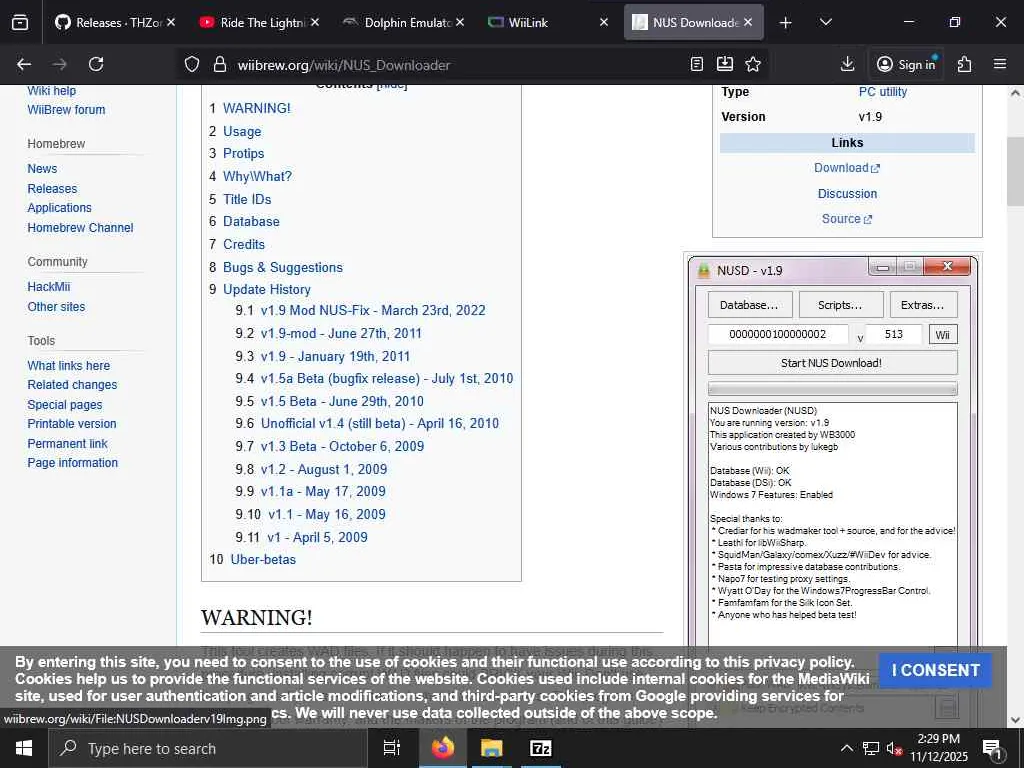Jump to Database section

[x=251, y=221]
